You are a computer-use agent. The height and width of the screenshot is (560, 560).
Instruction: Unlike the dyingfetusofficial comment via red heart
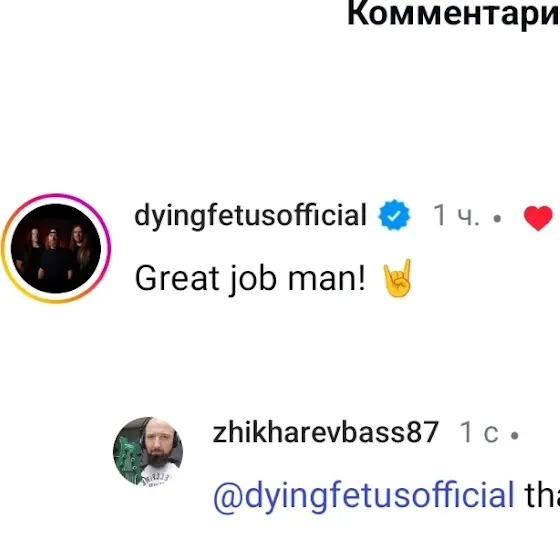click(x=538, y=218)
